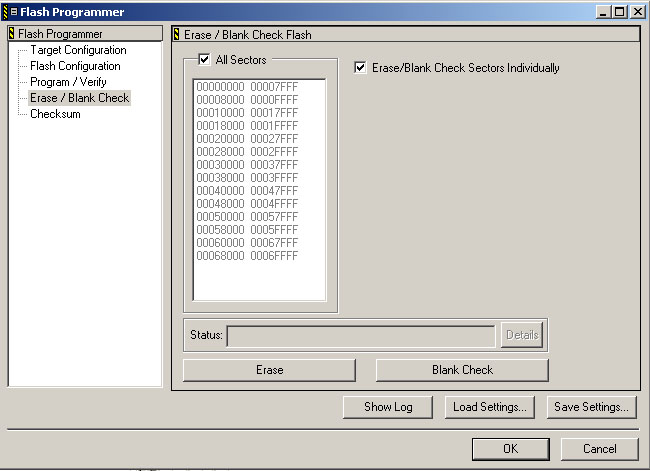
Task: Open the Checksum page
Action: [x=55, y=114]
